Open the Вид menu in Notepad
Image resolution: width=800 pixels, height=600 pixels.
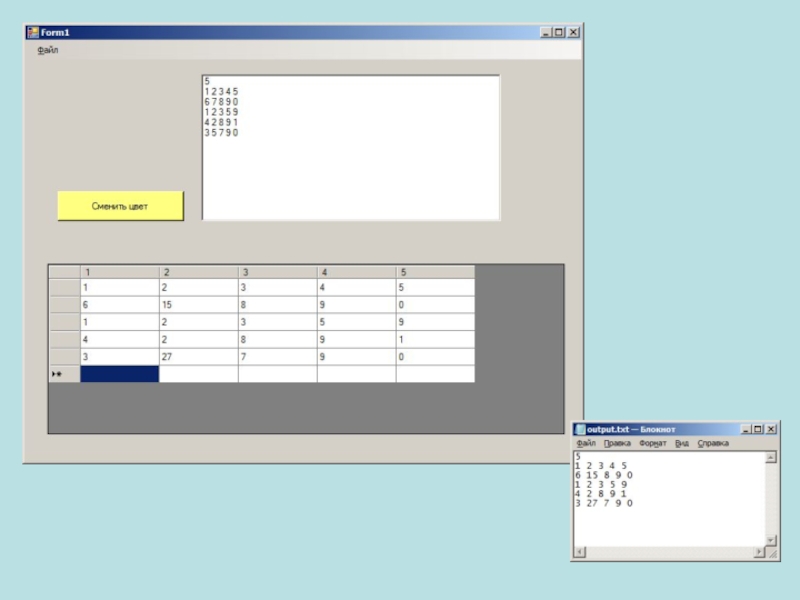coord(682,443)
